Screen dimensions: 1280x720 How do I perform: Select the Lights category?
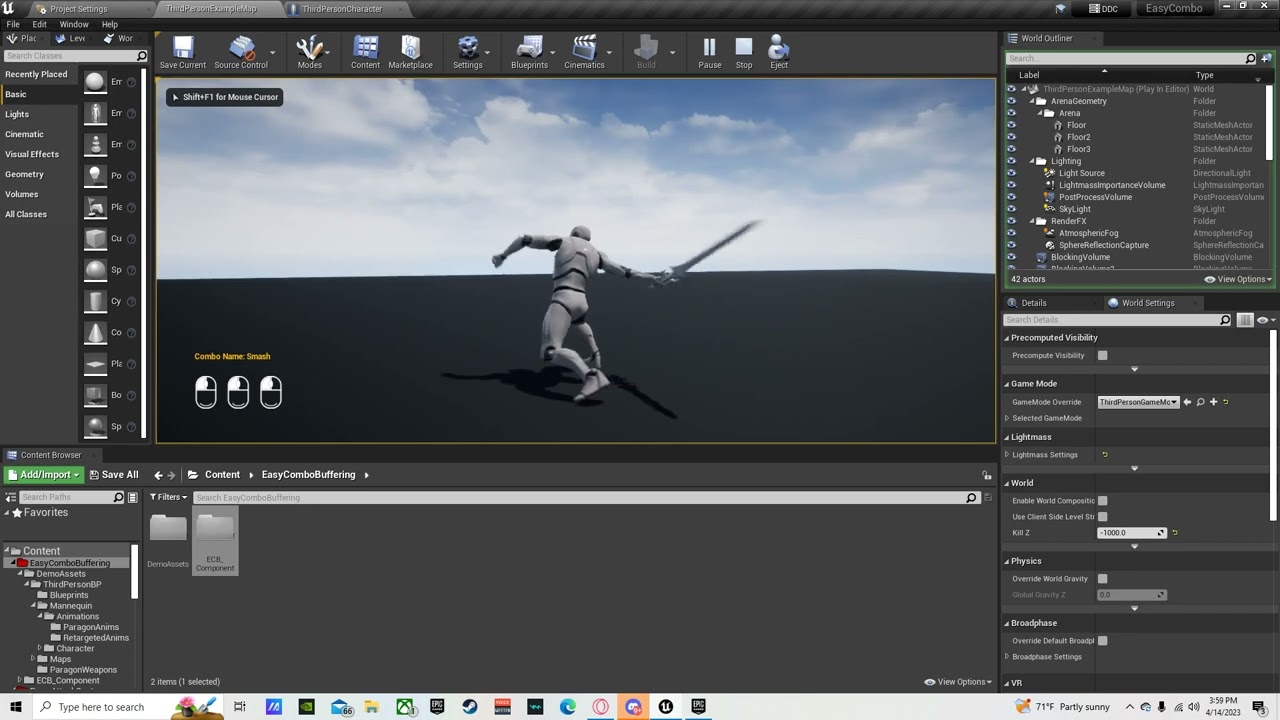click(x=17, y=114)
